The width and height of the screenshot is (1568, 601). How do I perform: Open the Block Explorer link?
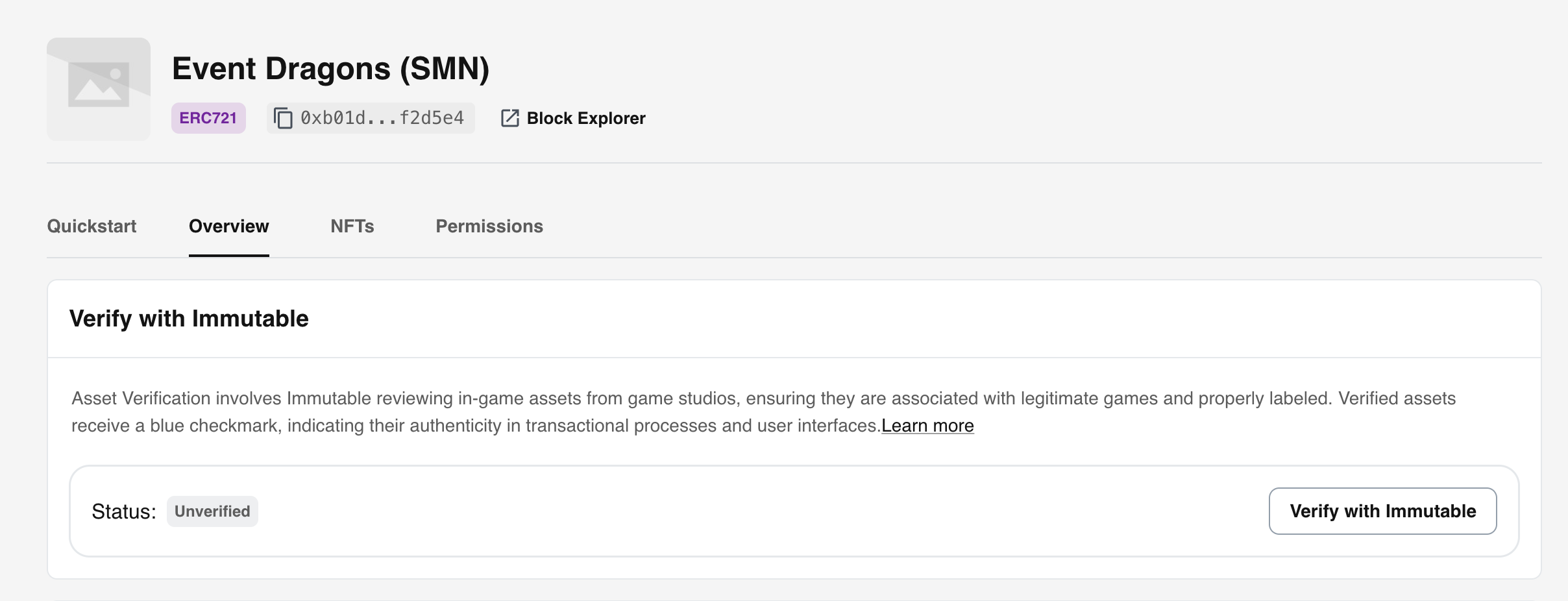[585, 118]
